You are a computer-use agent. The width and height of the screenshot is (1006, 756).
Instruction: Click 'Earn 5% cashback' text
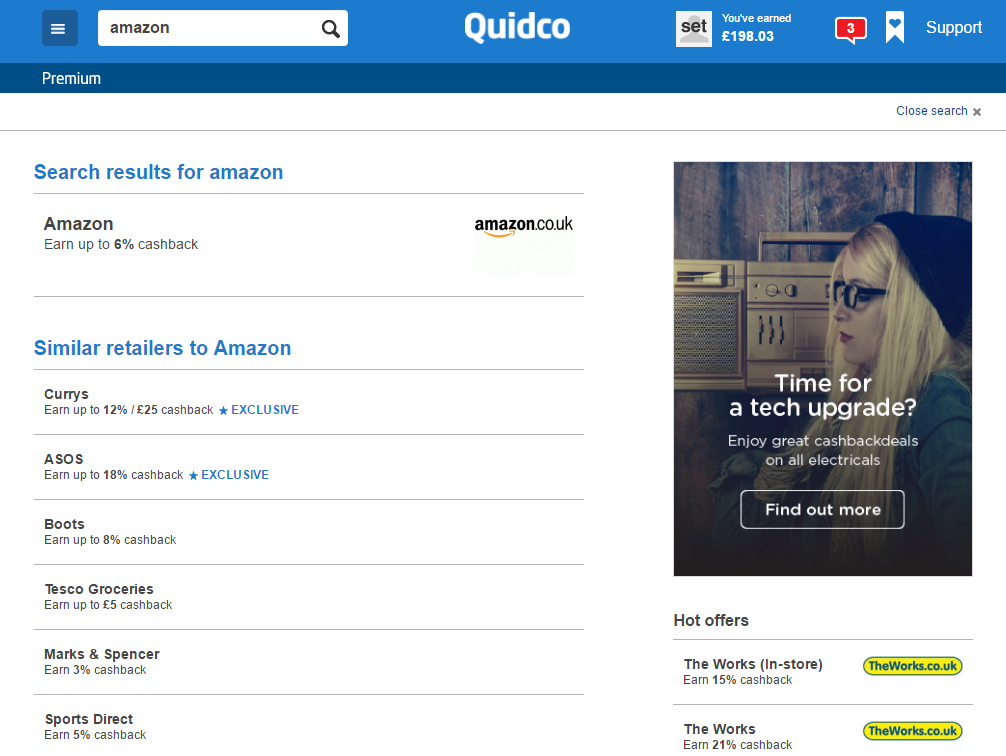click(95, 735)
